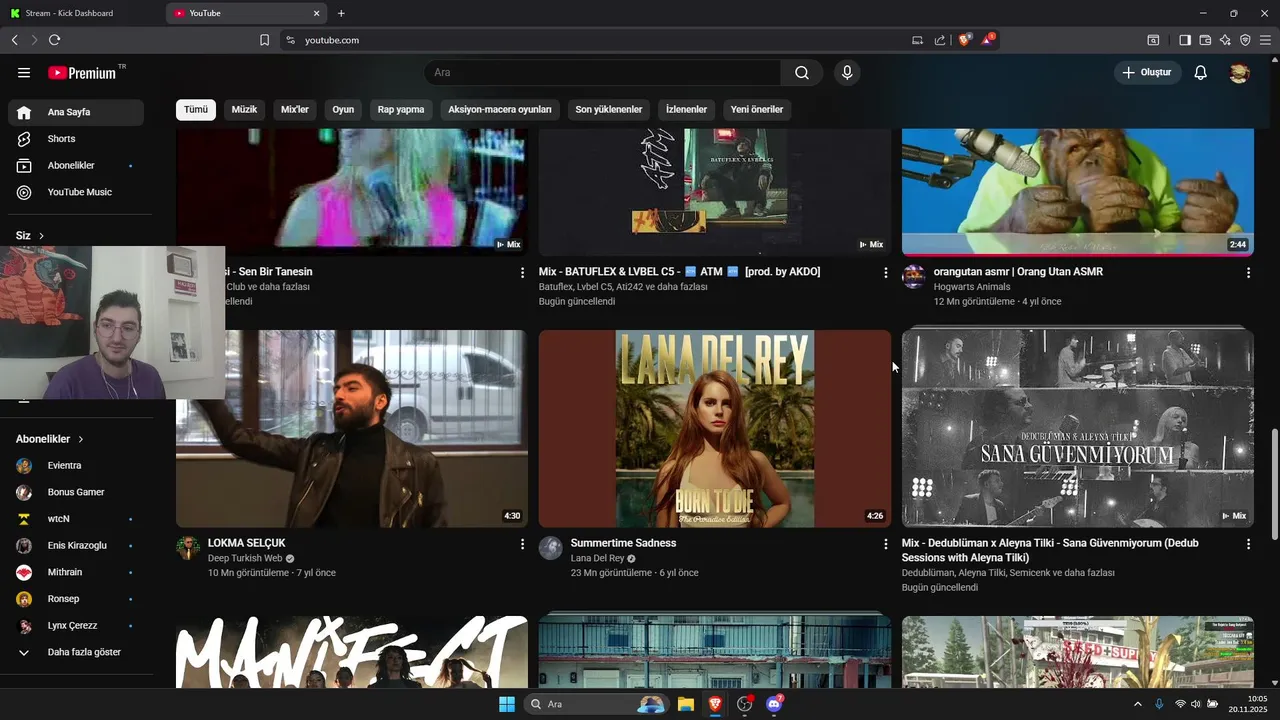
Task: Open a new browser tab
Action: tap(341, 13)
